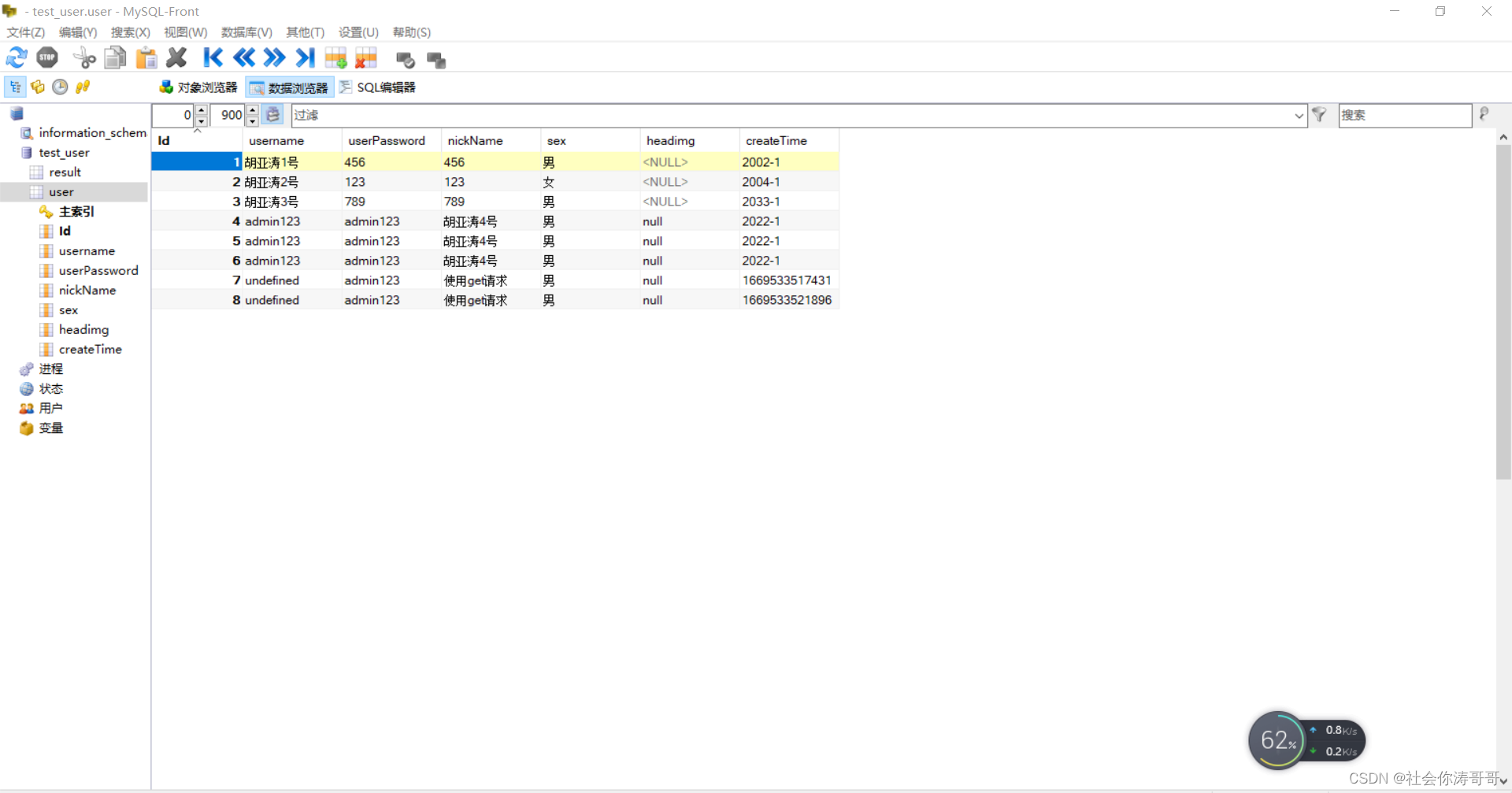Viewport: 1512px width, 793px height.
Task: Click the Delete X icon
Action: [x=177, y=57]
